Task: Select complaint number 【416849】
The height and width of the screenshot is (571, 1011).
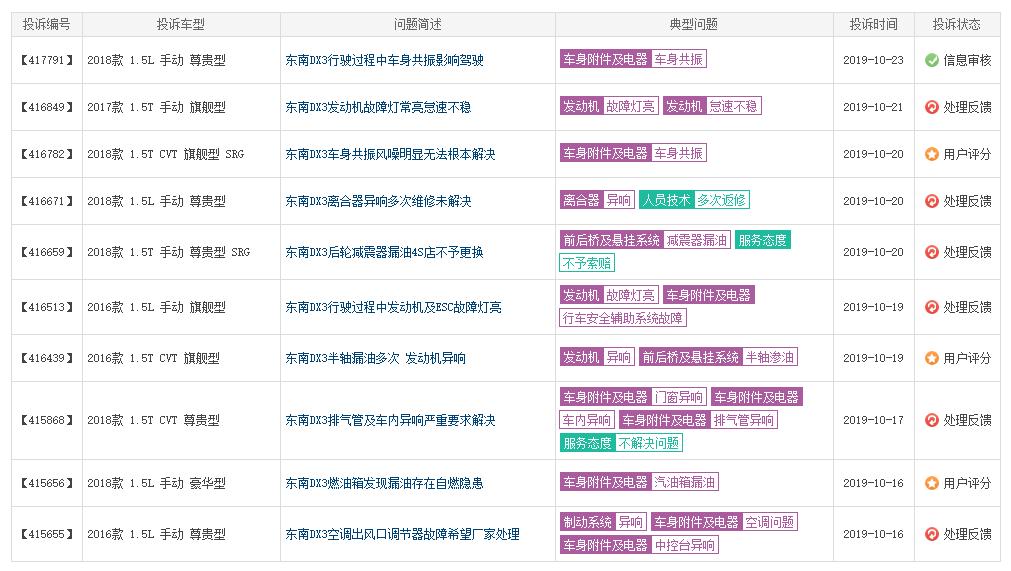Action: (46, 107)
